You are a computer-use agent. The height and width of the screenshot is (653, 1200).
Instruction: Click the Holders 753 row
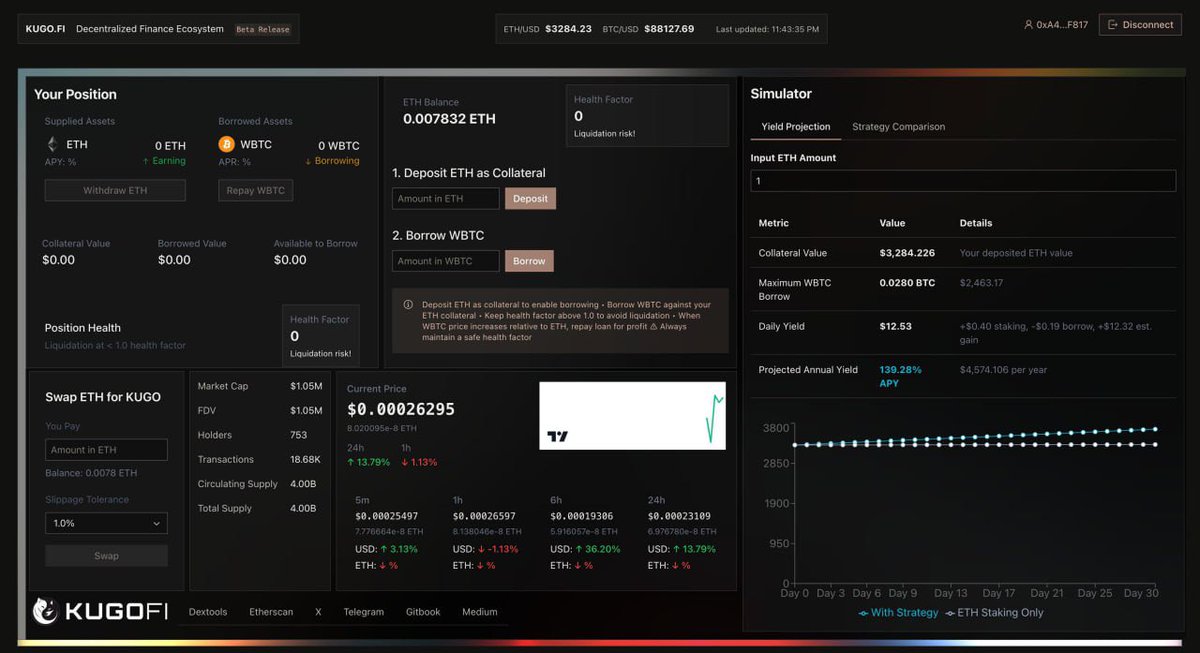(260, 435)
